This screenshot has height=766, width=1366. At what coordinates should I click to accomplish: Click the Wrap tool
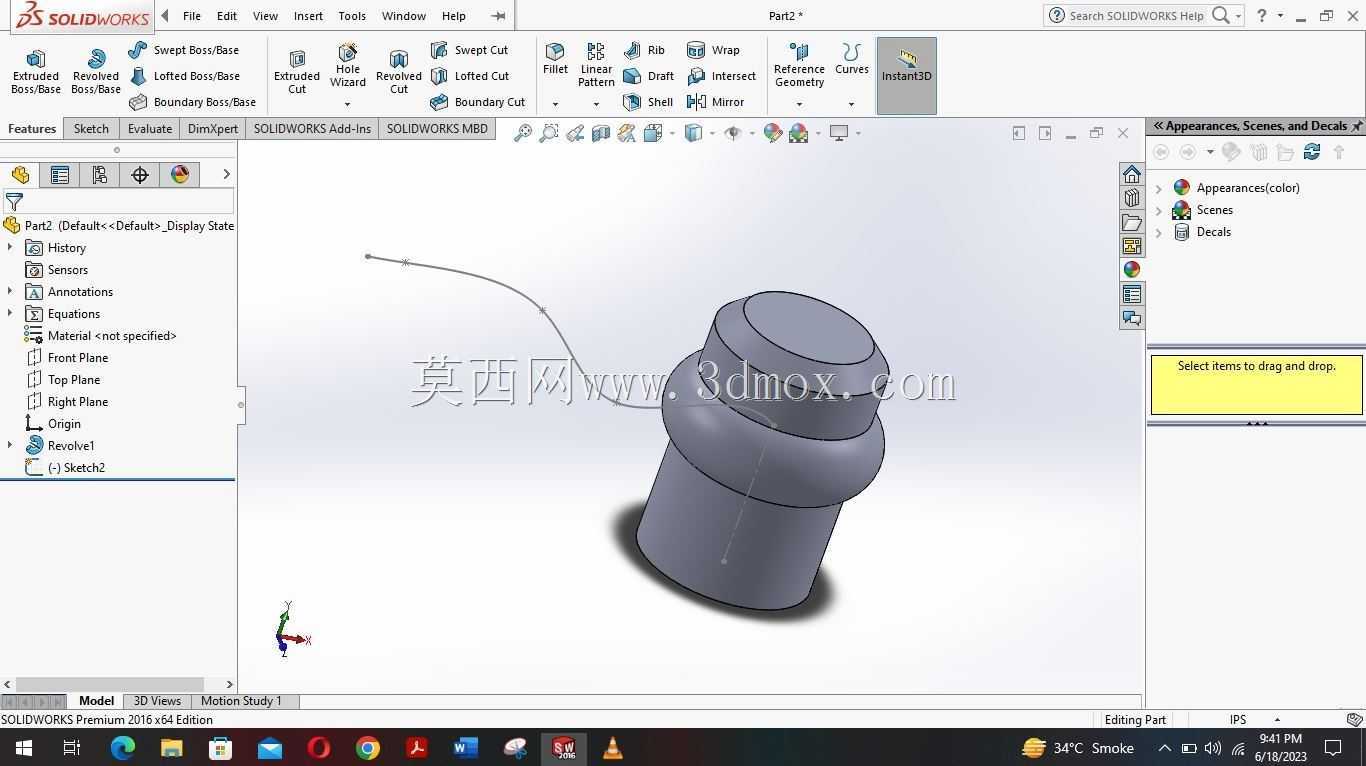click(x=713, y=50)
